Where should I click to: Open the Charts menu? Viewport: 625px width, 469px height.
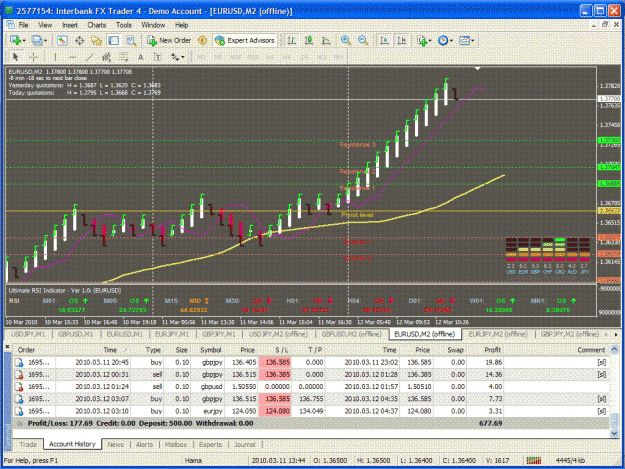96,25
